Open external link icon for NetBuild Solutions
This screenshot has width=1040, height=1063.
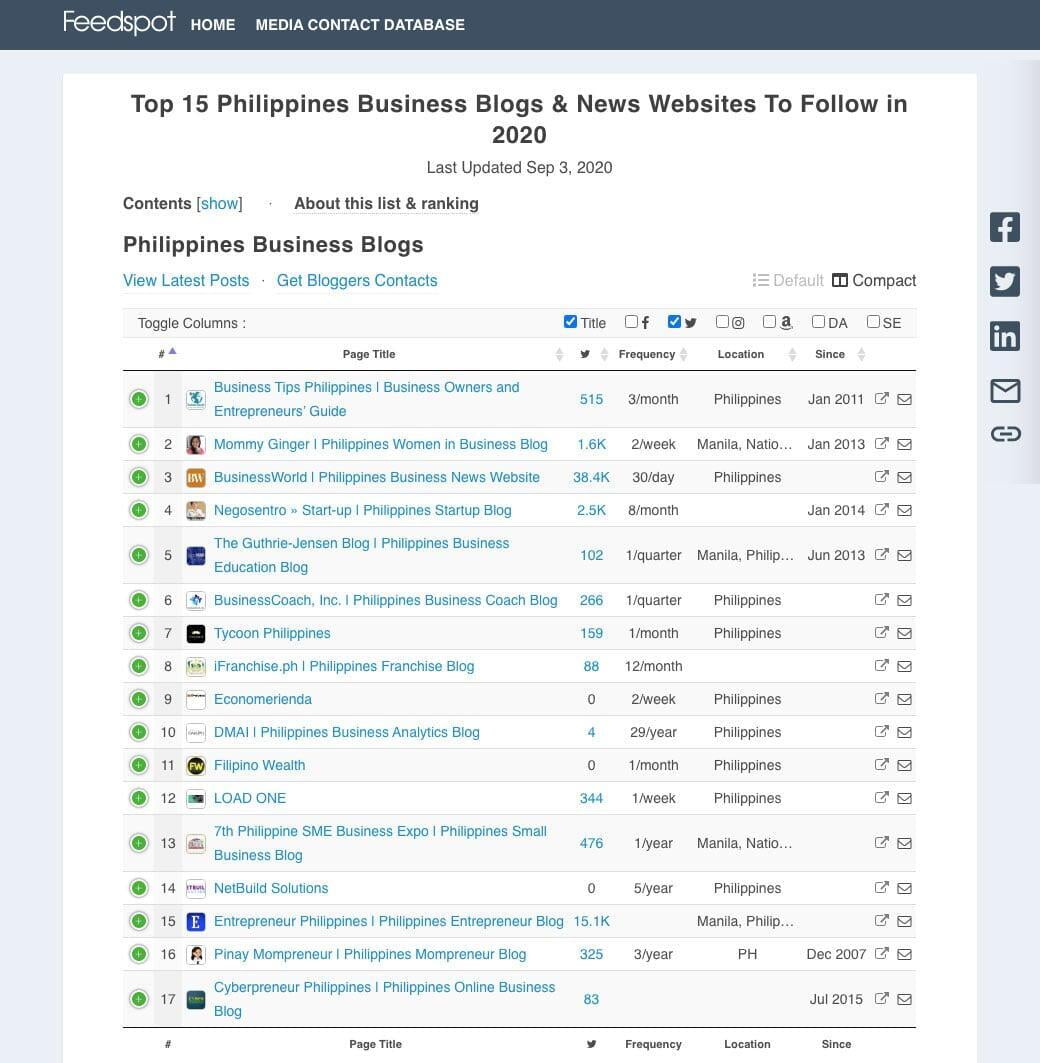(881, 887)
